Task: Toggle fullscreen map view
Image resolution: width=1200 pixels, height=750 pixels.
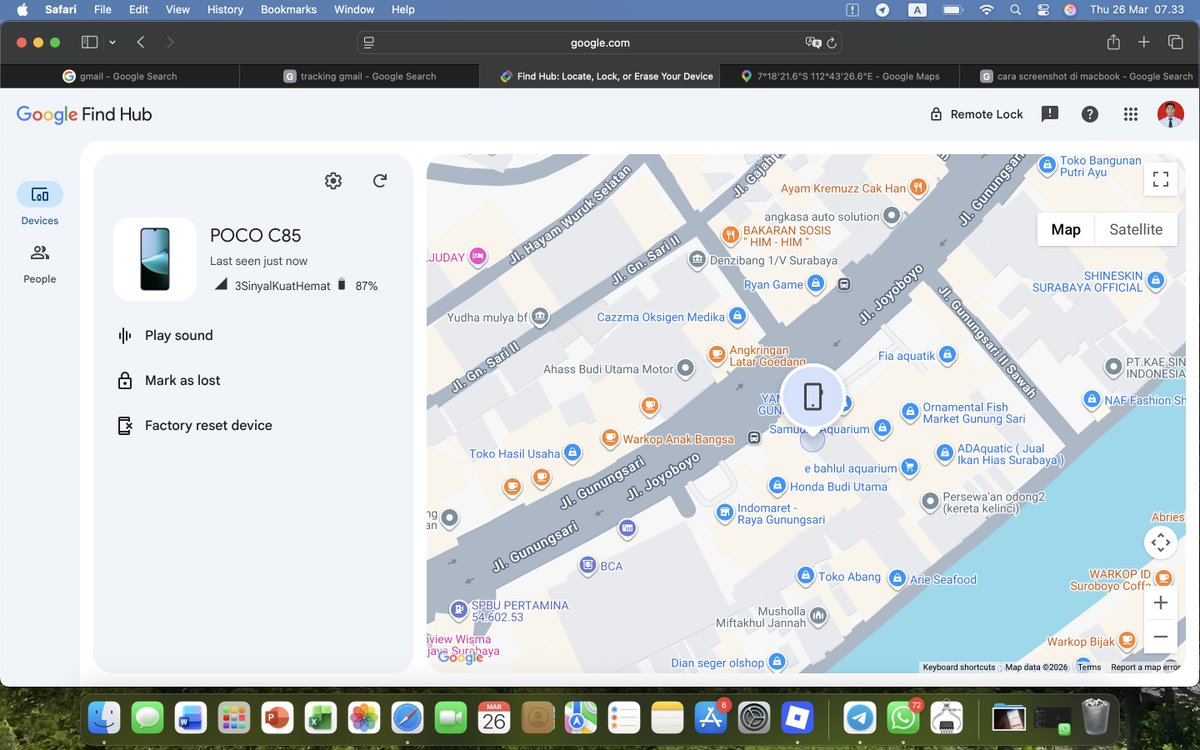Action: (x=1161, y=180)
